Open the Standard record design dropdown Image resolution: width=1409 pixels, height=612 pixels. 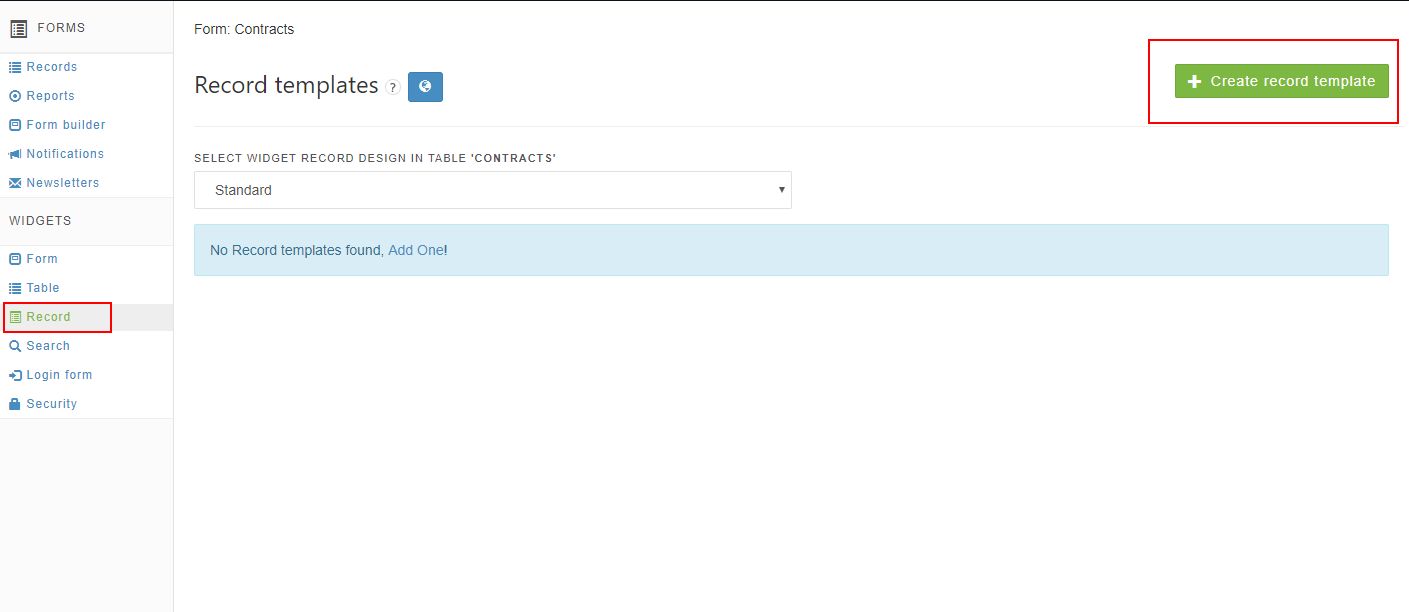pyautogui.click(x=492, y=190)
